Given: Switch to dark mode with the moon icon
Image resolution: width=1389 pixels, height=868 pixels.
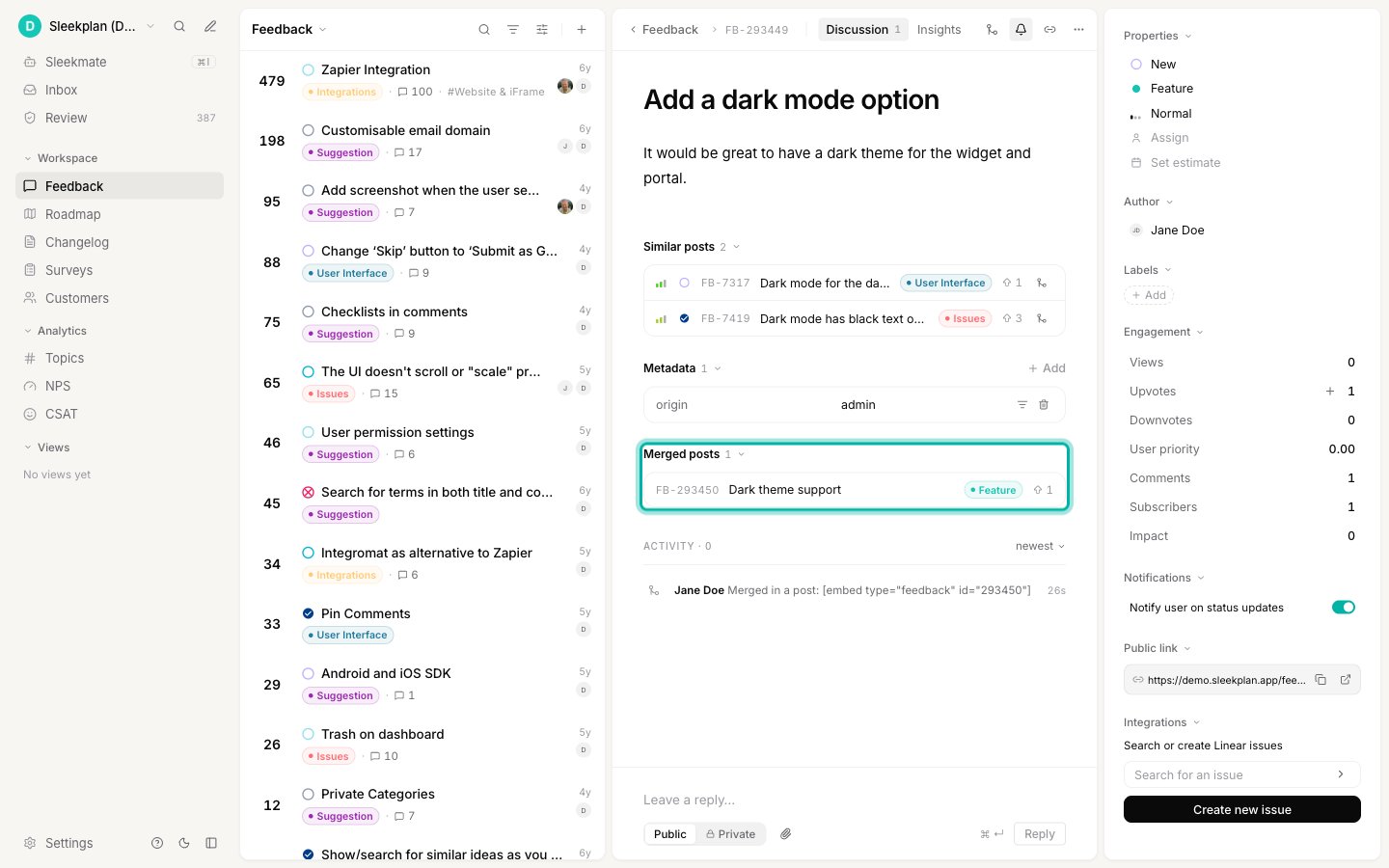Looking at the screenshot, I should (x=184, y=843).
